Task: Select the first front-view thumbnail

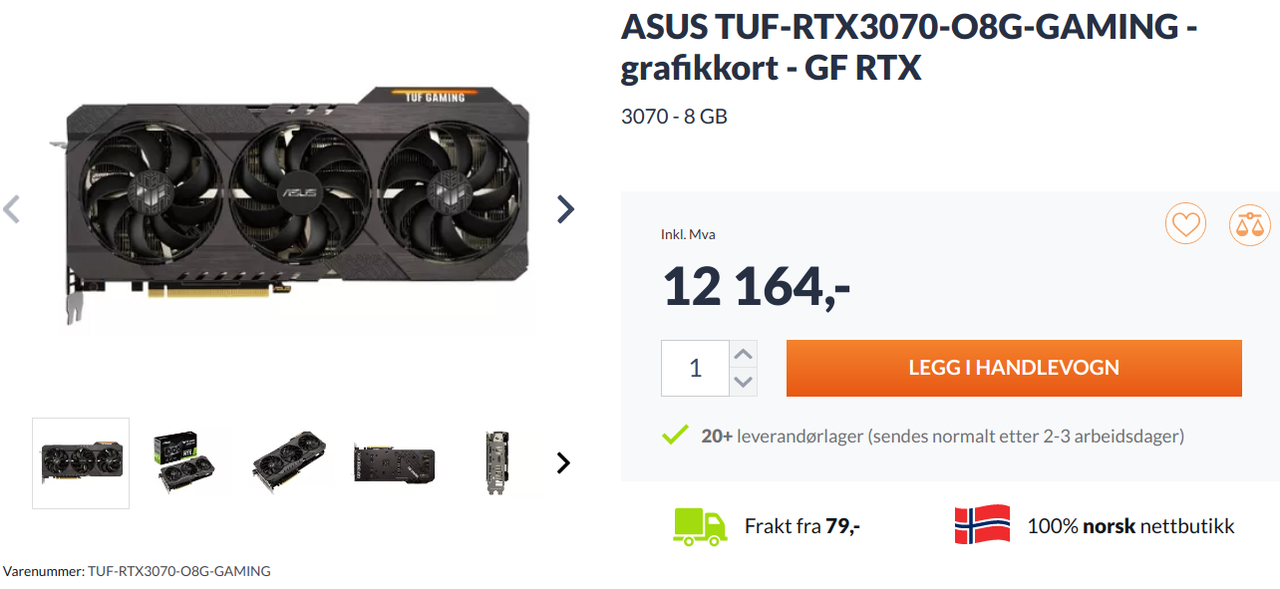Action: point(81,463)
